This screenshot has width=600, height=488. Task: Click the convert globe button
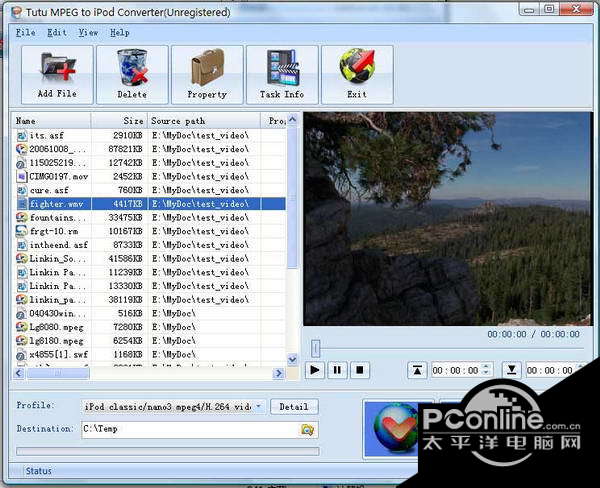[394, 428]
